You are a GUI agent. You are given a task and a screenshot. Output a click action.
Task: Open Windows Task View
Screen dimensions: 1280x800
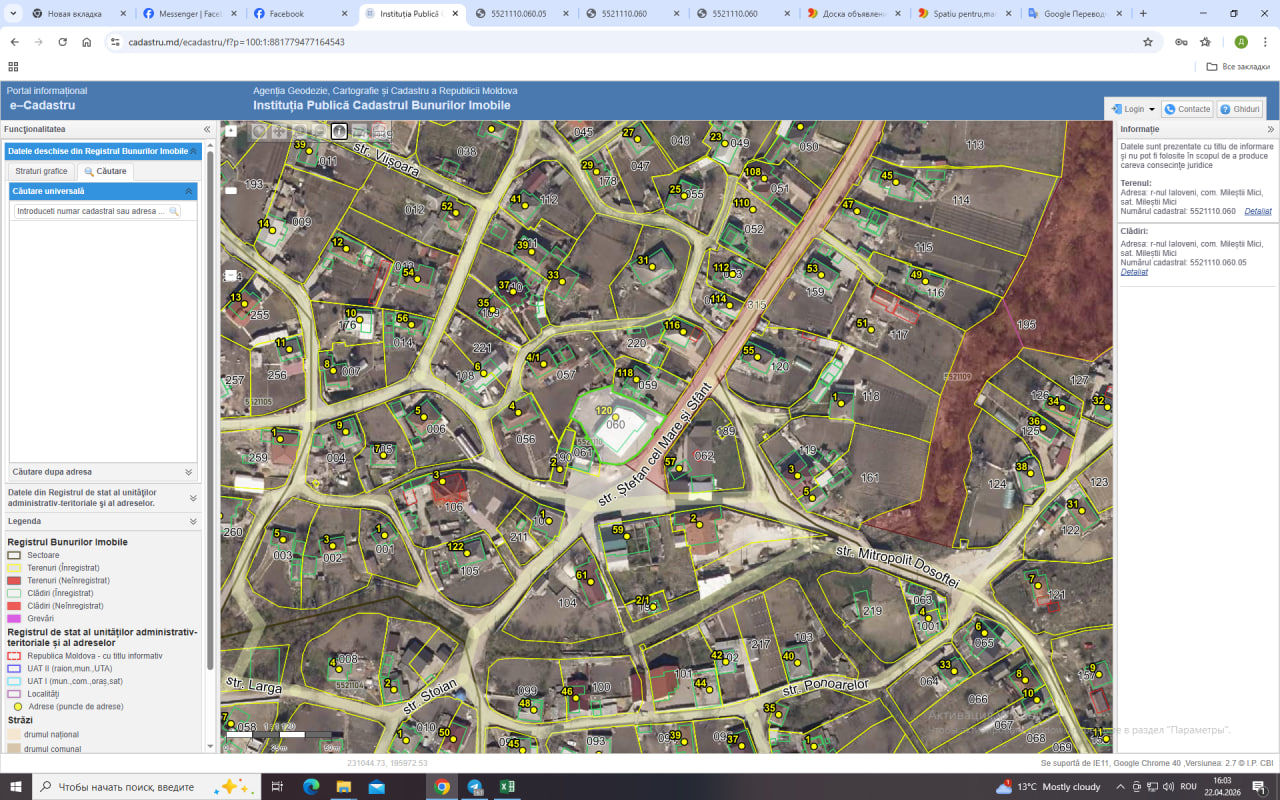(278, 786)
